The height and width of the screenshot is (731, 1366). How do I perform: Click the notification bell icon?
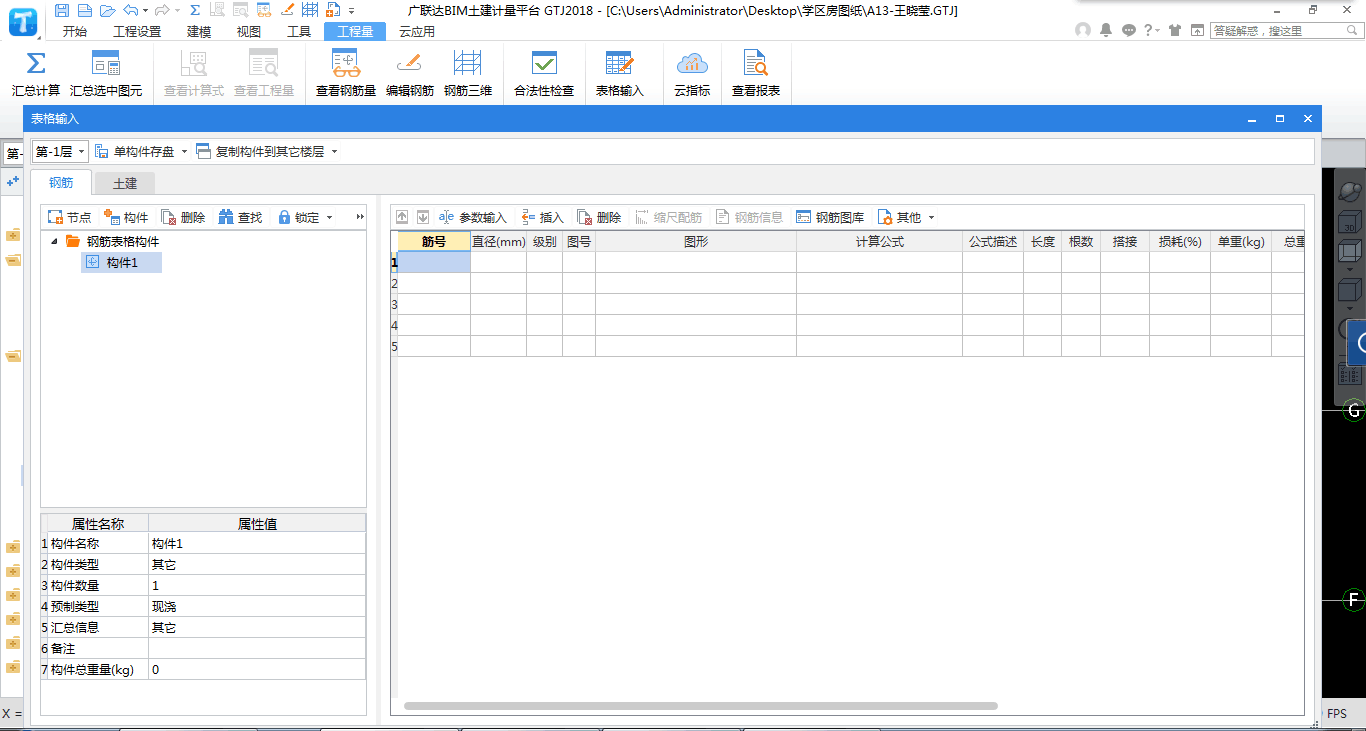pos(1106,30)
